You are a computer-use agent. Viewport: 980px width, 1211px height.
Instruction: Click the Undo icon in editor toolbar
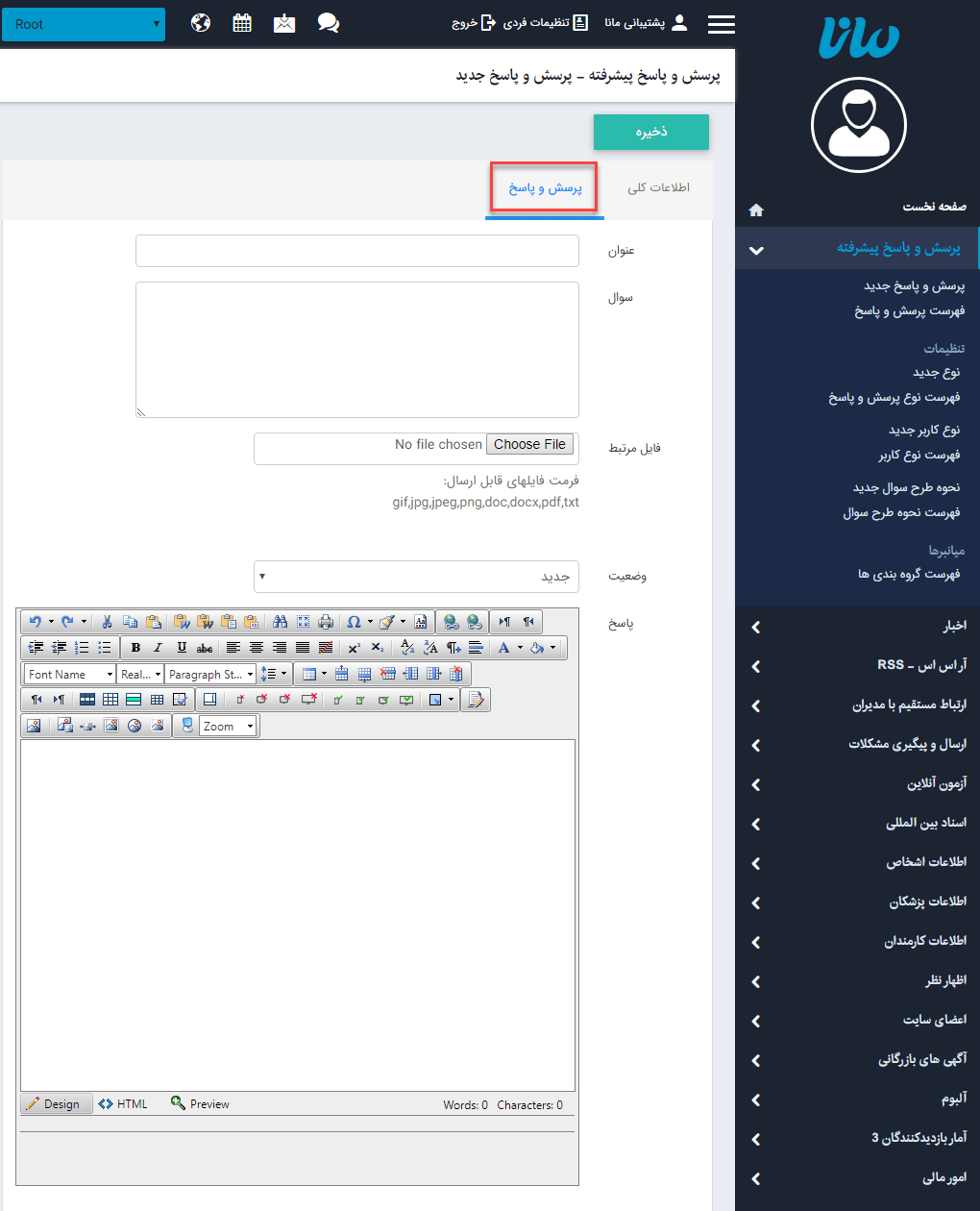[x=37, y=622]
